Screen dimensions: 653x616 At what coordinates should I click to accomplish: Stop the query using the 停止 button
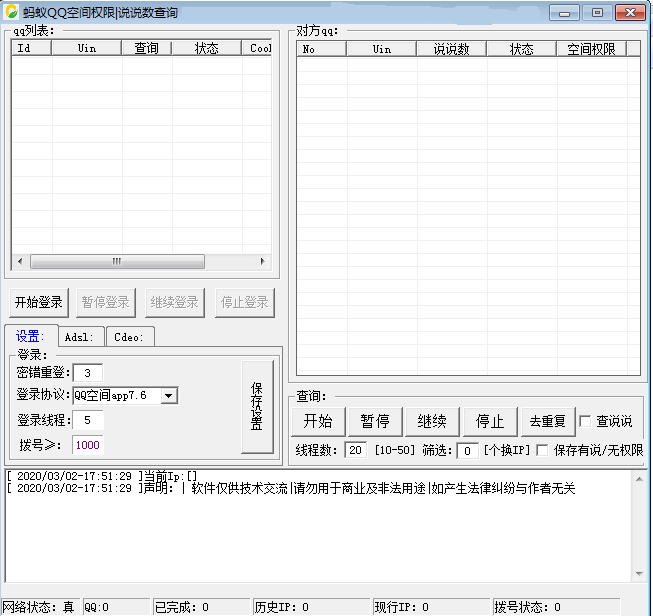point(490,421)
